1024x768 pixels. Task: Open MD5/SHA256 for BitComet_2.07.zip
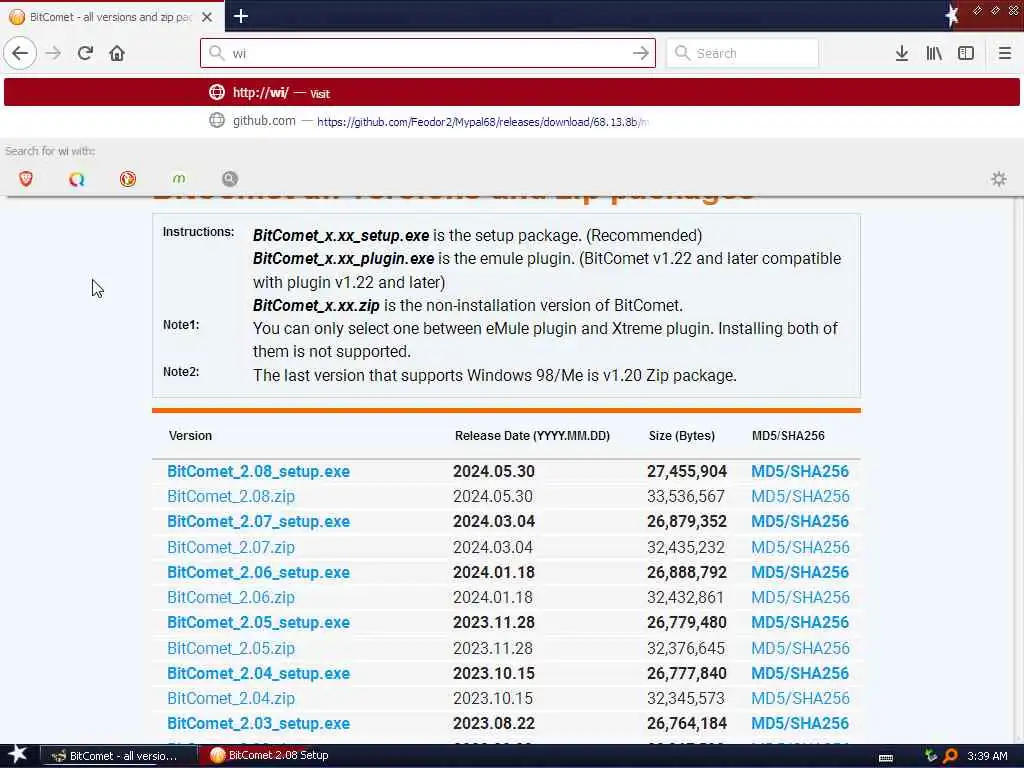point(800,547)
